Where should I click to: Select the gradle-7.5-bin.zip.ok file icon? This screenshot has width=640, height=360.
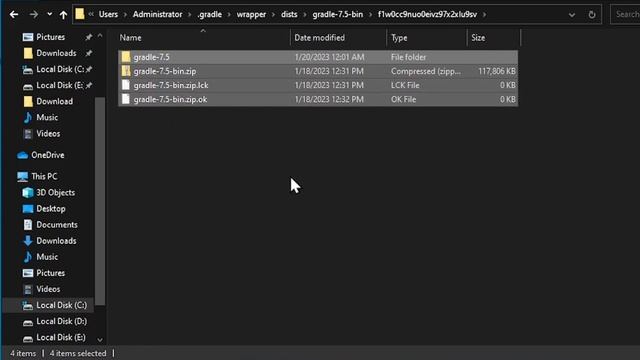point(126,99)
